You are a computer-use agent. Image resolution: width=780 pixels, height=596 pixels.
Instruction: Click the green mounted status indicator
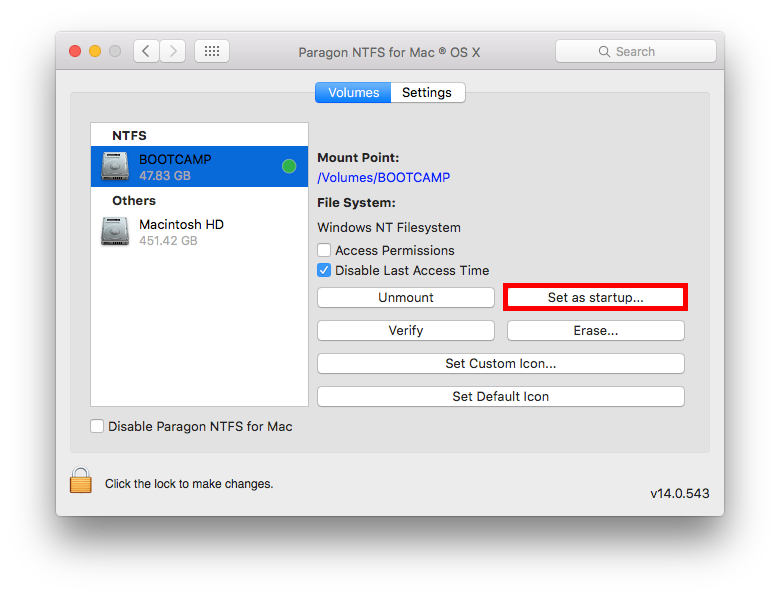click(x=289, y=167)
